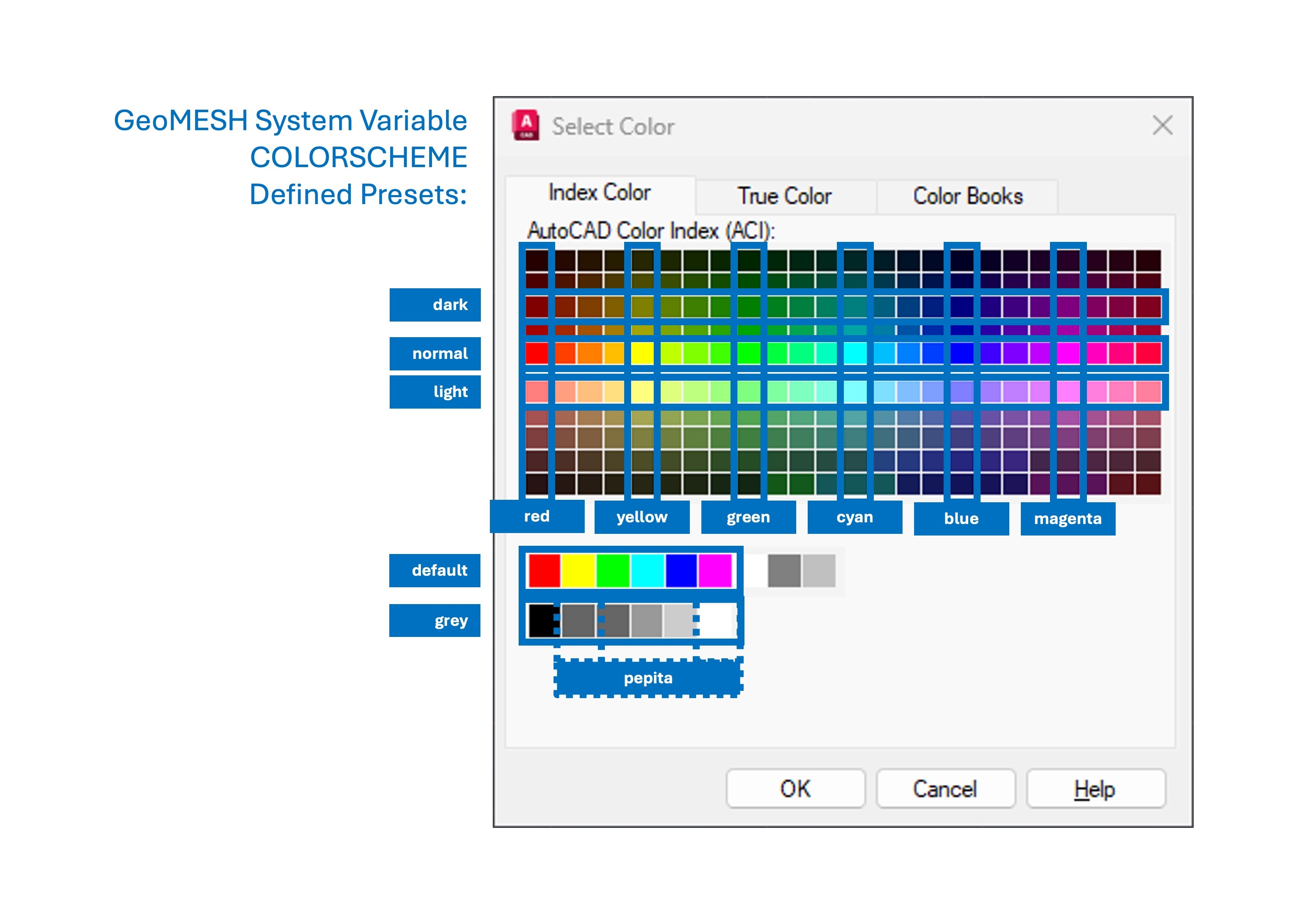Switch to the True Color tab
1314x924 pixels.
(784, 196)
